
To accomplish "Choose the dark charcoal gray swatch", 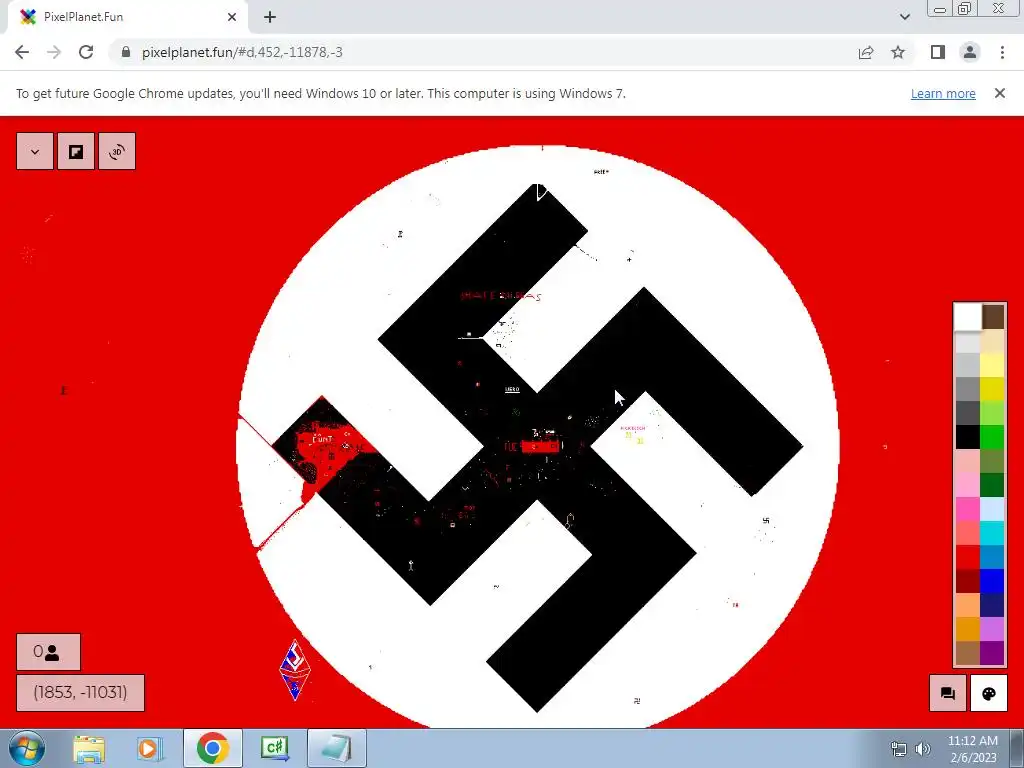I will coord(967,413).
